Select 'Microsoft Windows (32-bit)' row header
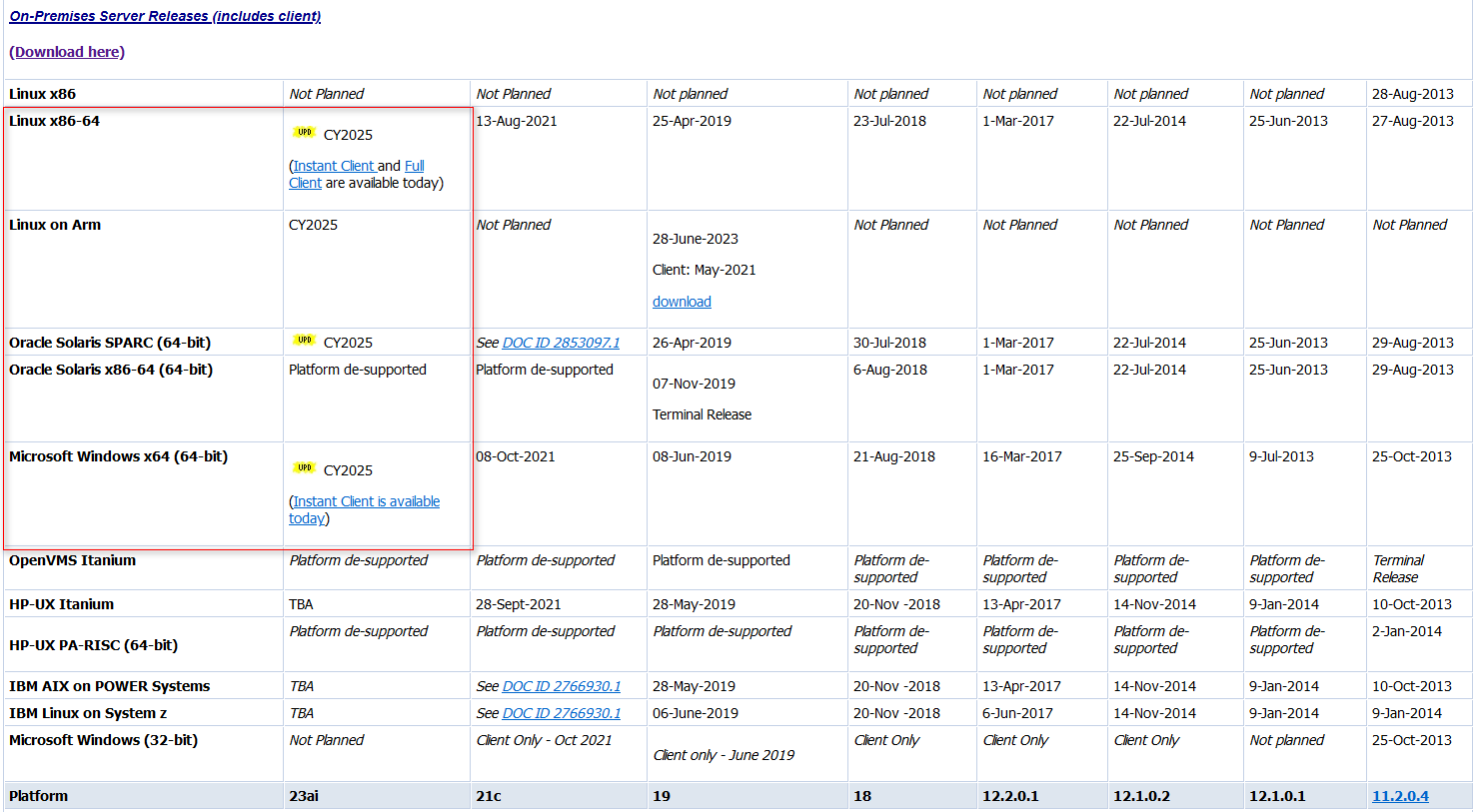 (x=103, y=740)
